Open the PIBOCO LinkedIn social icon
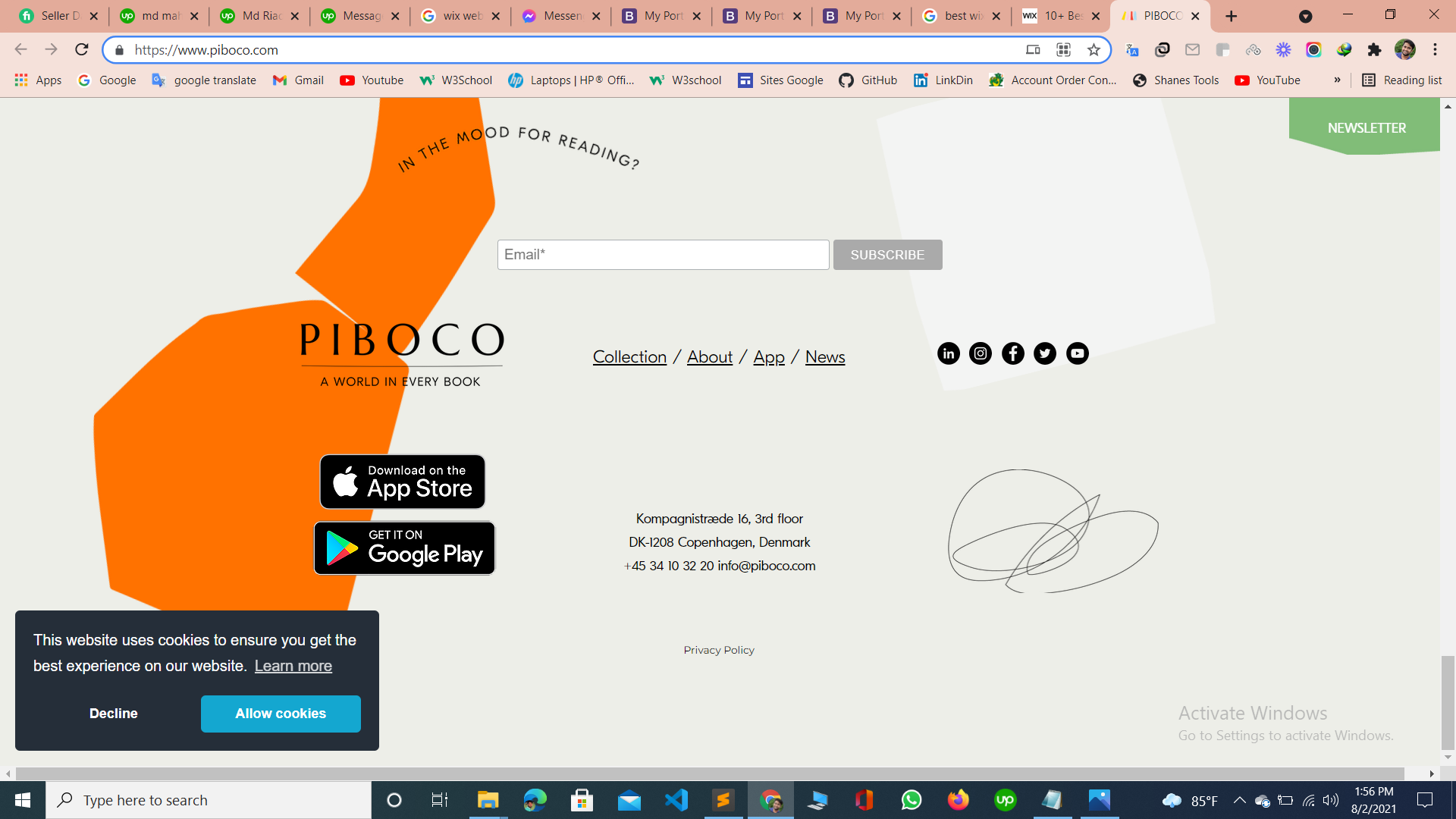This screenshot has height=819, width=1456. tap(948, 353)
